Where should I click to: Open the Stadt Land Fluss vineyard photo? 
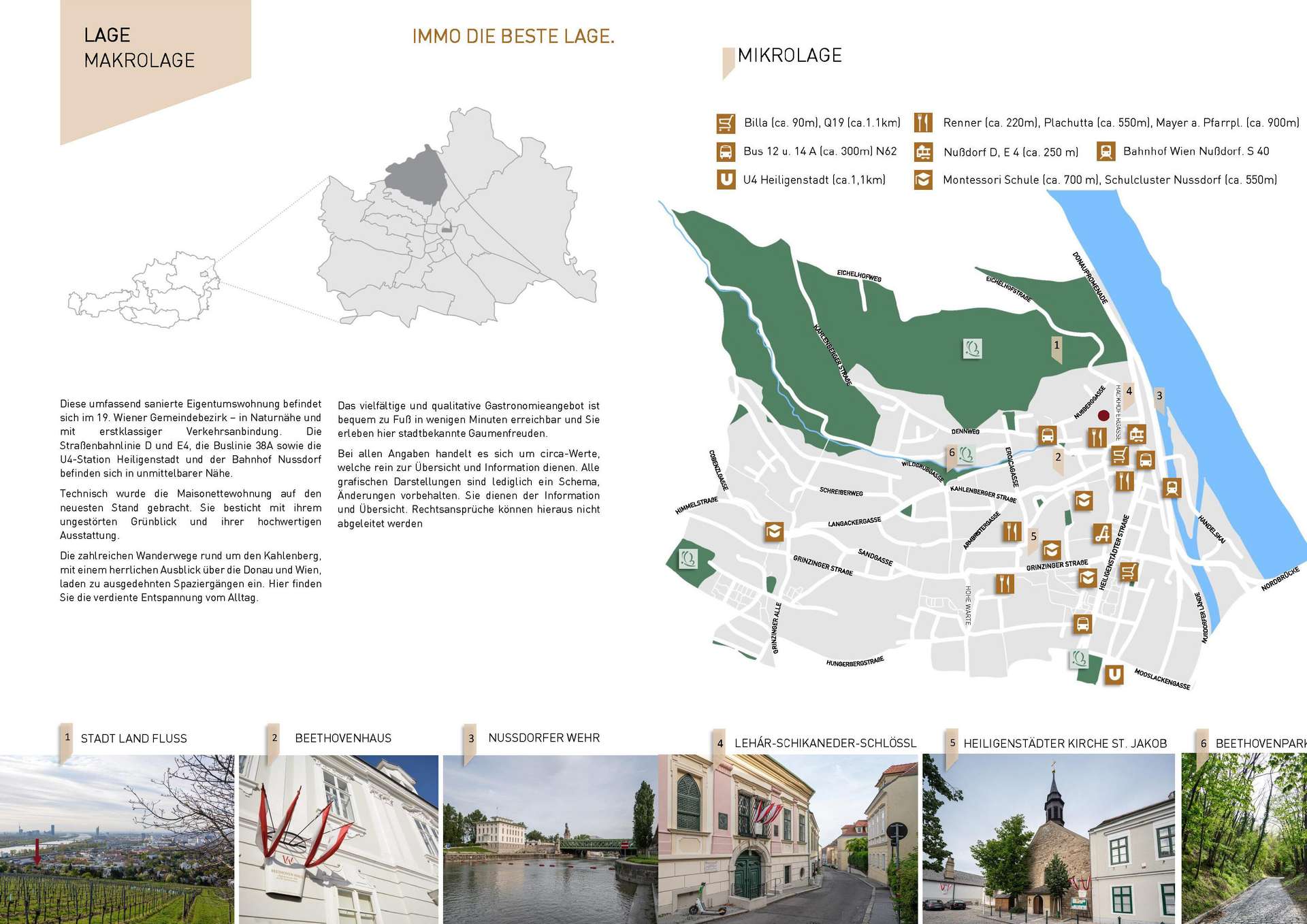click(x=117, y=838)
